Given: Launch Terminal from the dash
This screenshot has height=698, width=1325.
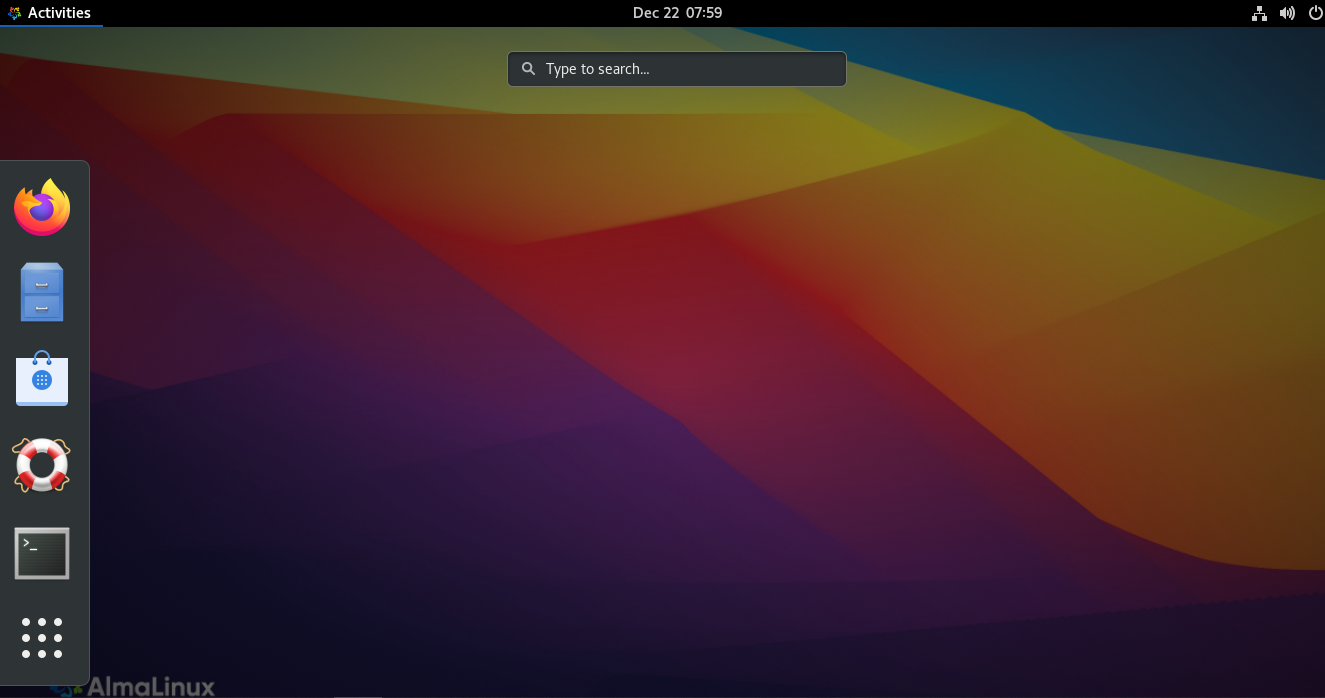Looking at the screenshot, I should click(x=42, y=553).
